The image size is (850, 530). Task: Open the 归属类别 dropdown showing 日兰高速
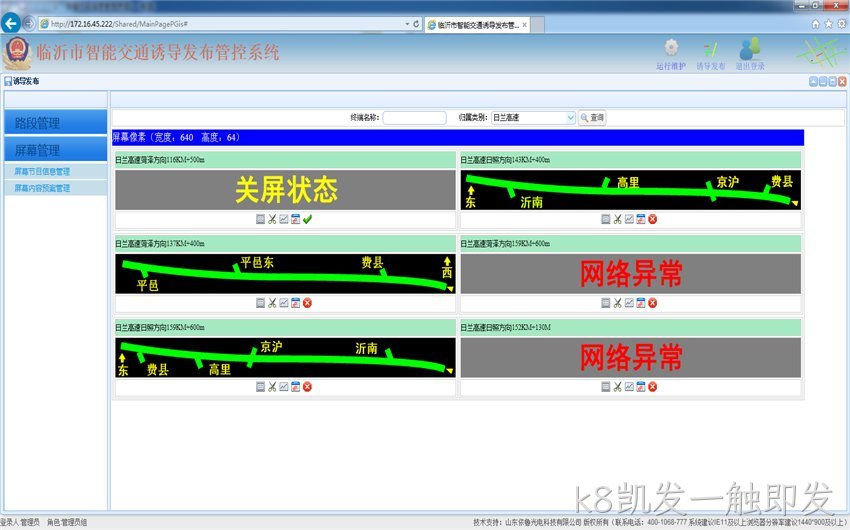[x=533, y=118]
